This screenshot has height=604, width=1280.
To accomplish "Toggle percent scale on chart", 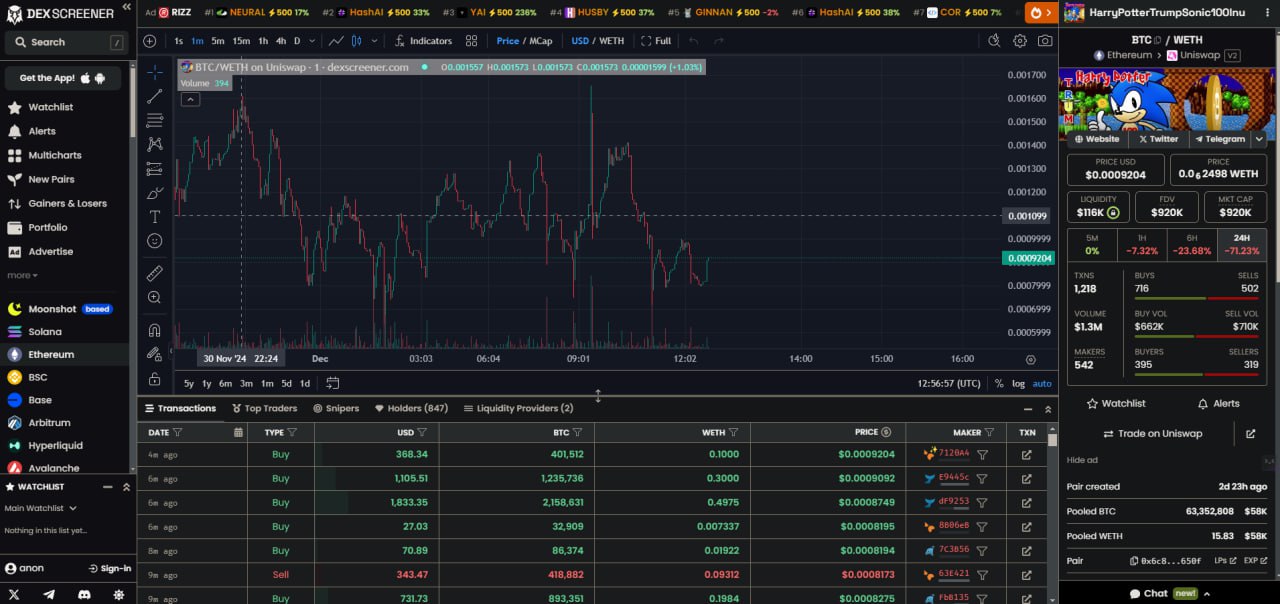I will 999,383.
